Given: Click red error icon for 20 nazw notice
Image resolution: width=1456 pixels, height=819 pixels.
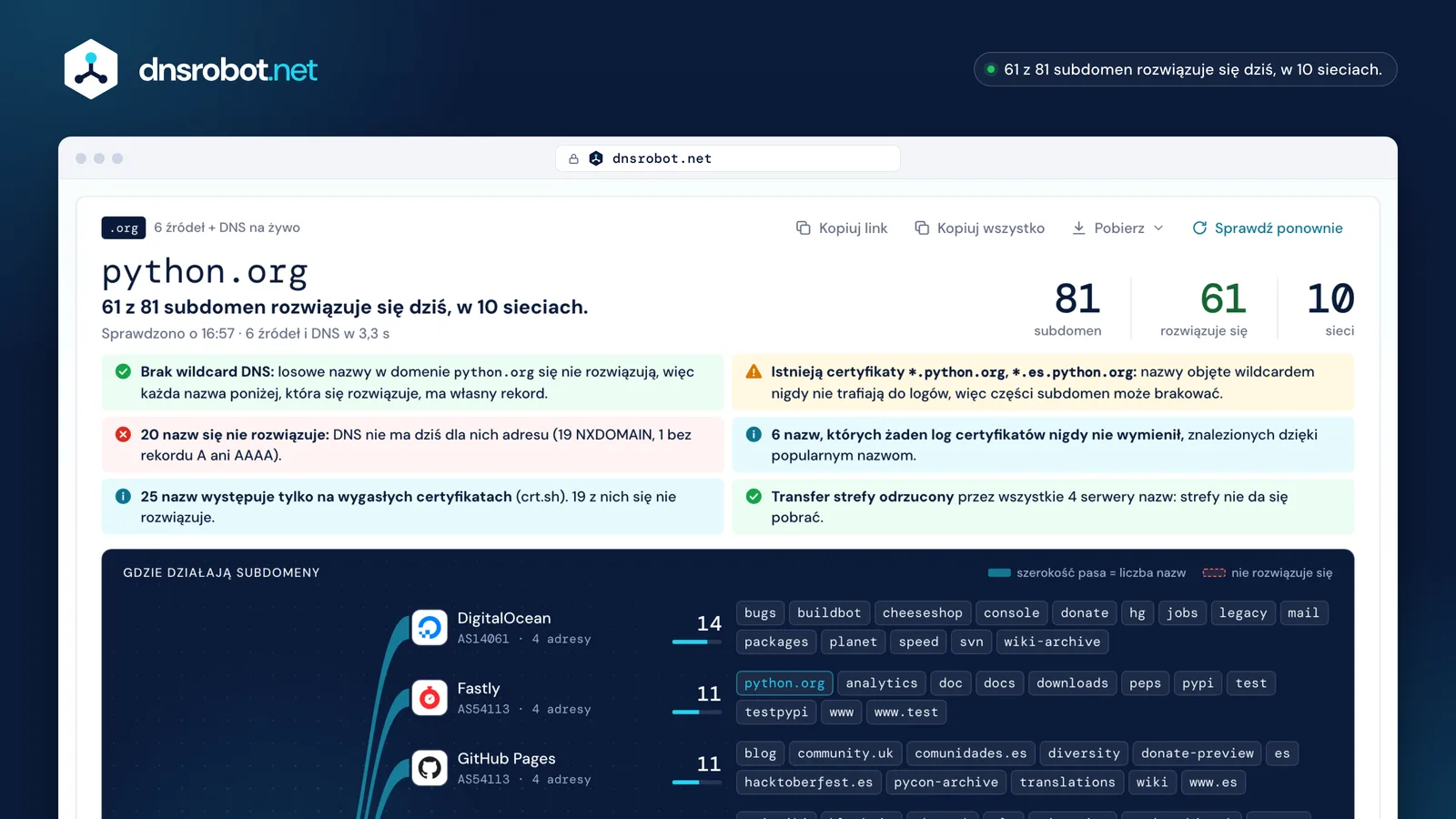Looking at the screenshot, I should pyautogui.click(x=123, y=434).
